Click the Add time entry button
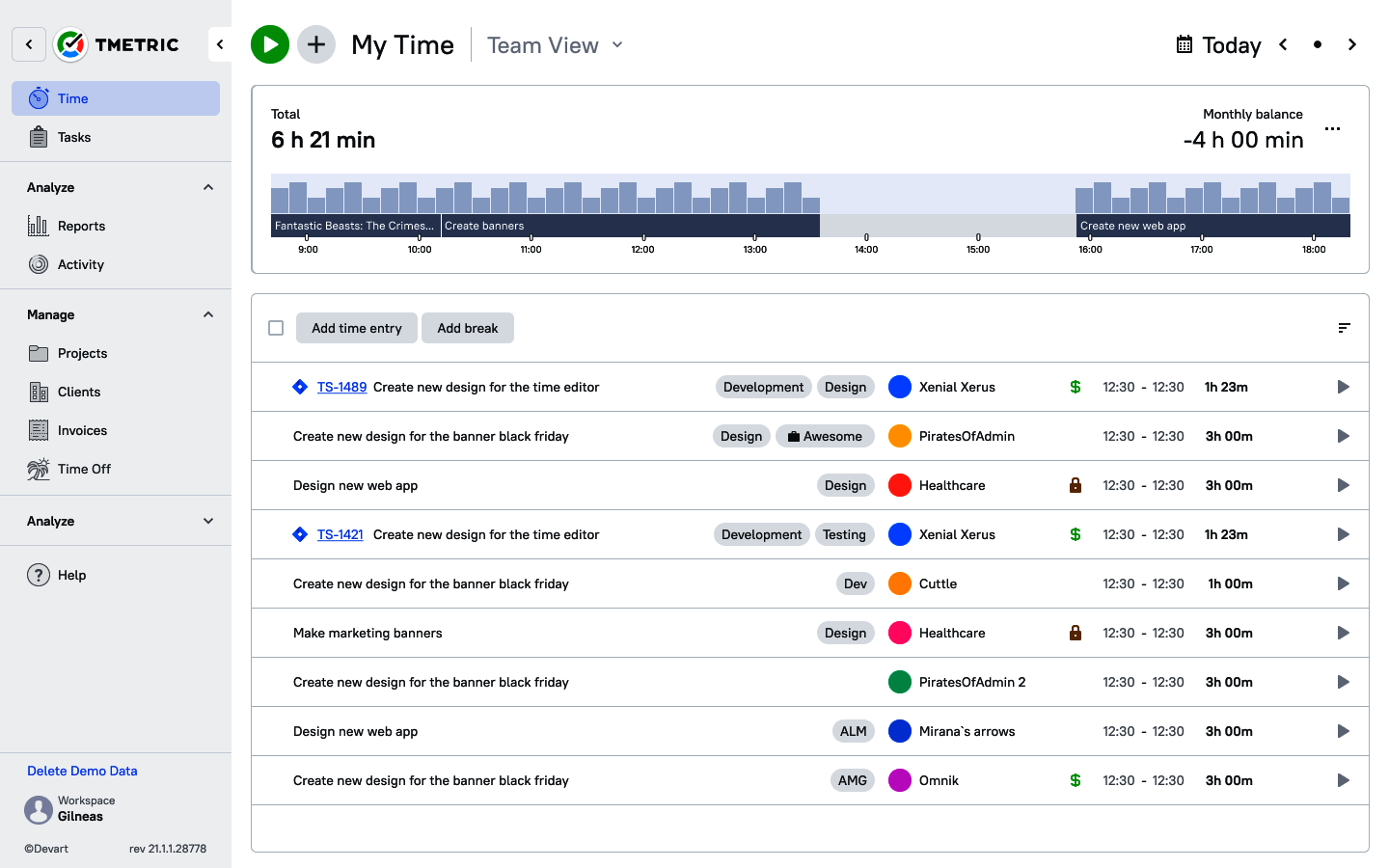Screen dimensions: 1389x868 [x=356, y=328]
